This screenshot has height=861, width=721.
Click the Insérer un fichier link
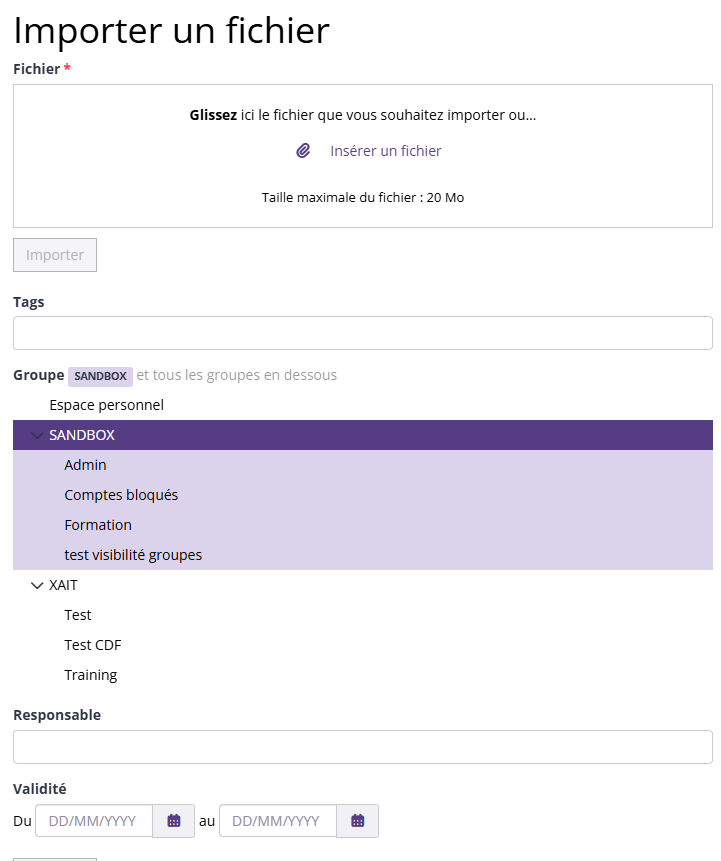[385, 151]
